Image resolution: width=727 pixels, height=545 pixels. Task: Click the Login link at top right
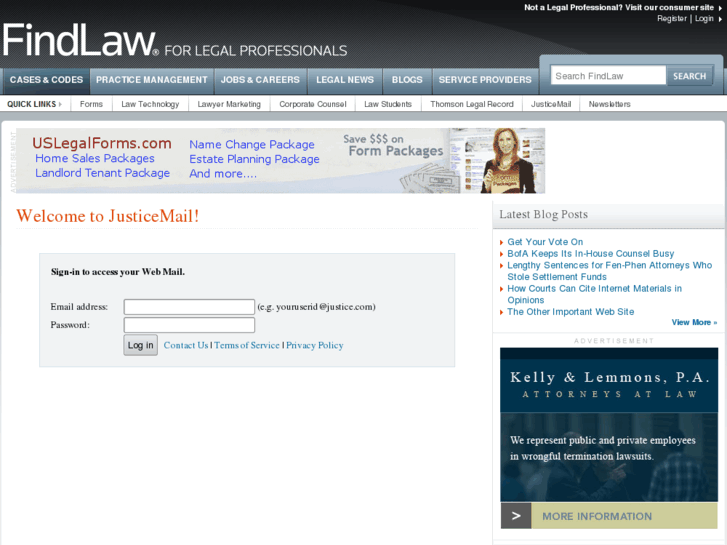(x=704, y=19)
